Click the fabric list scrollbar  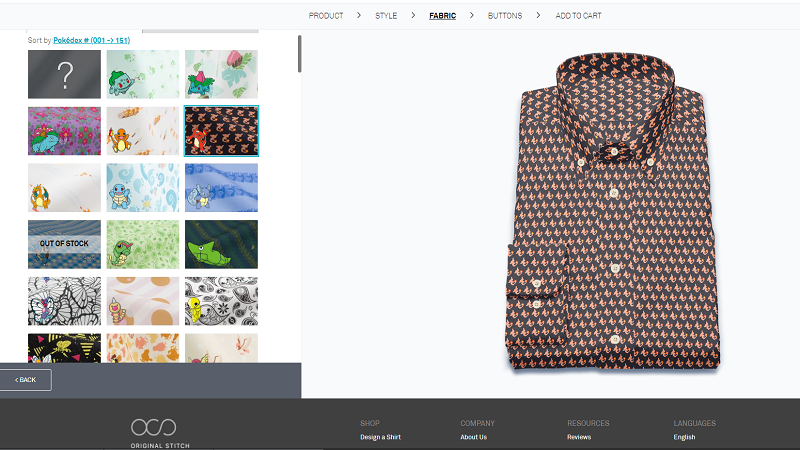point(299,54)
